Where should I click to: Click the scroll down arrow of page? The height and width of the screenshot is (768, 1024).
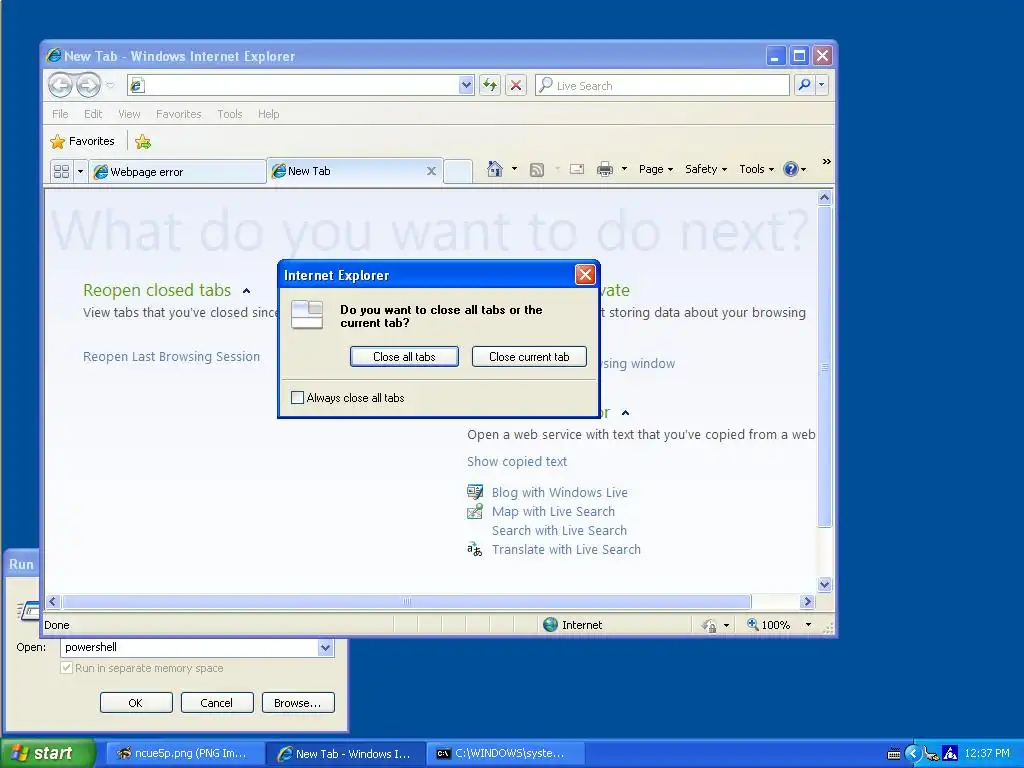tap(824, 584)
